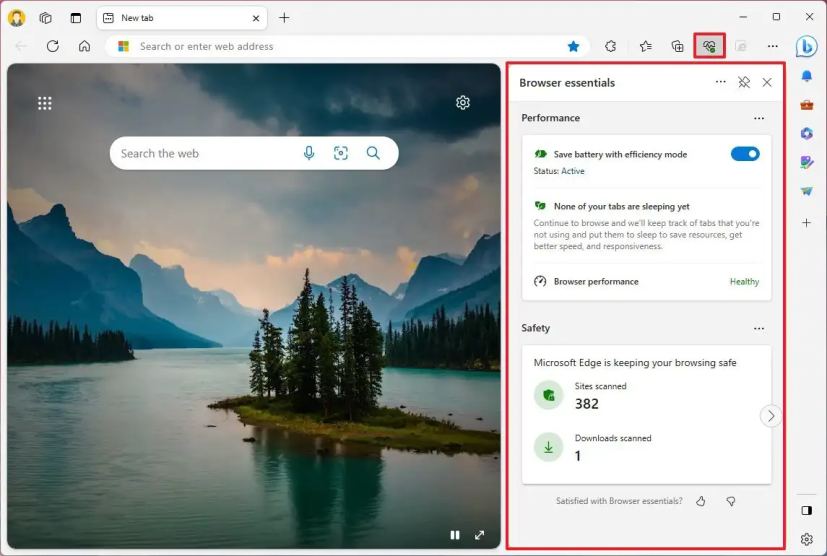Open the Collections button
Image resolution: width=827 pixels, height=556 pixels.
[x=677, y=46]
